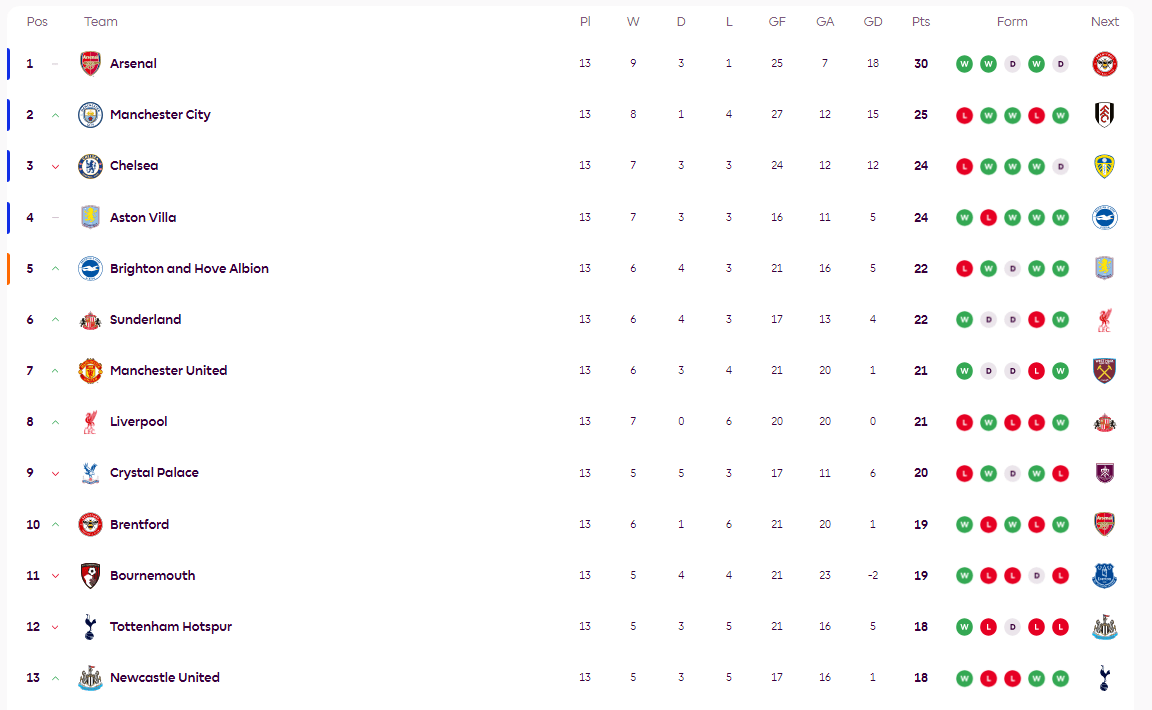The height and width of the screenshot is (710, 1152).
Task: Click the GD column header
Action: click(872, 22)
